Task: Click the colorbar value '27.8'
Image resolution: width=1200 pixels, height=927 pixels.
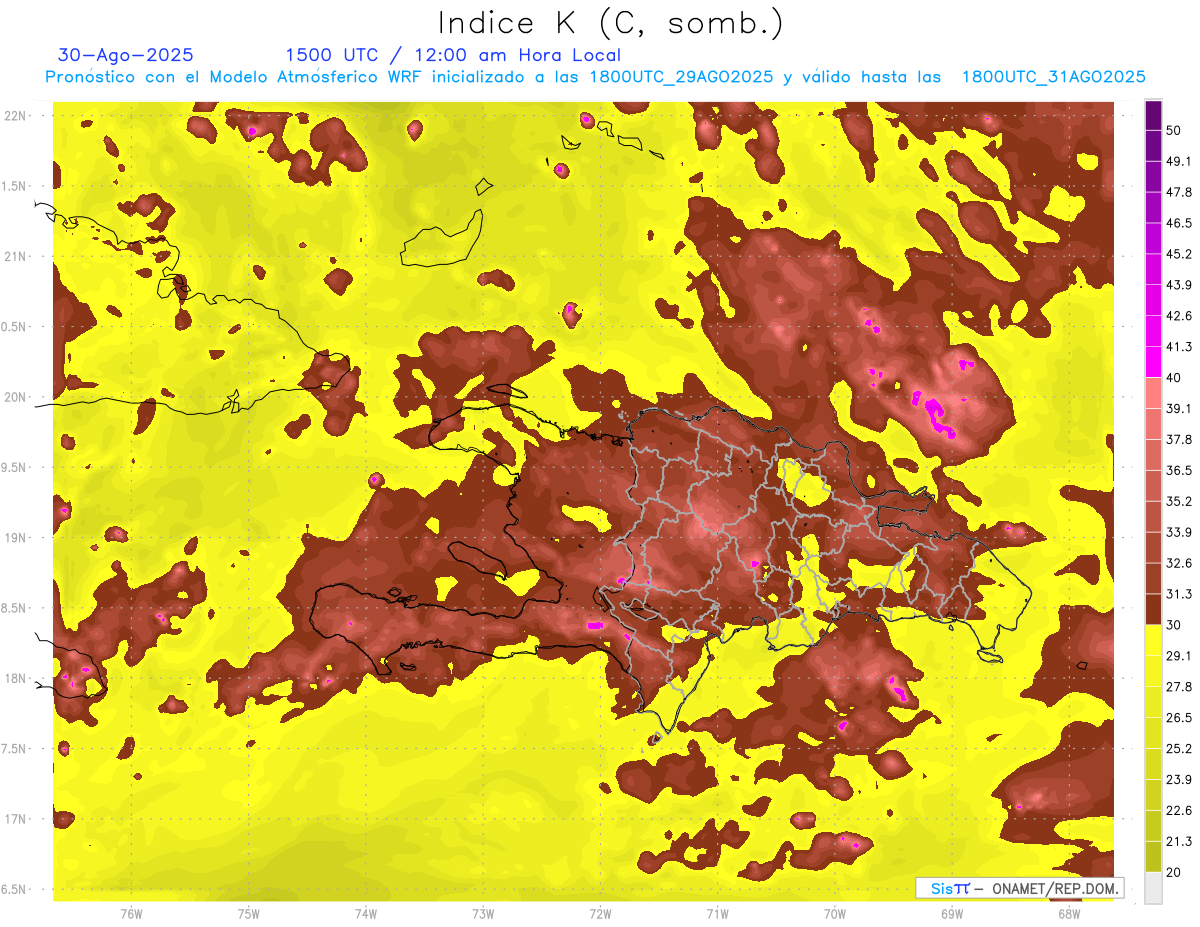Action: tap(1179, 687)
